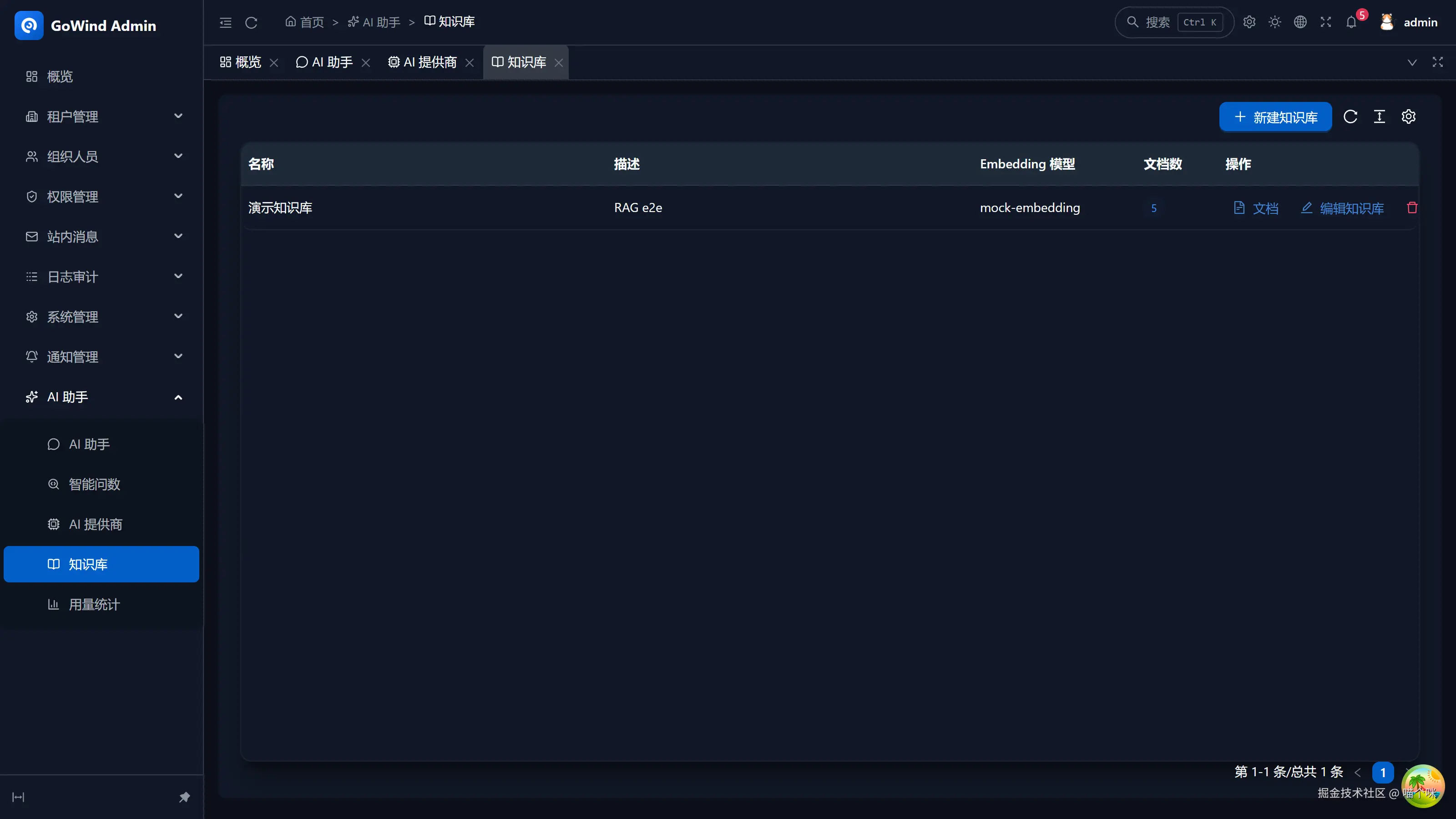Switch to the 概览 tab
Viewport: 1456px width, 819px height.
pos(241,62)
